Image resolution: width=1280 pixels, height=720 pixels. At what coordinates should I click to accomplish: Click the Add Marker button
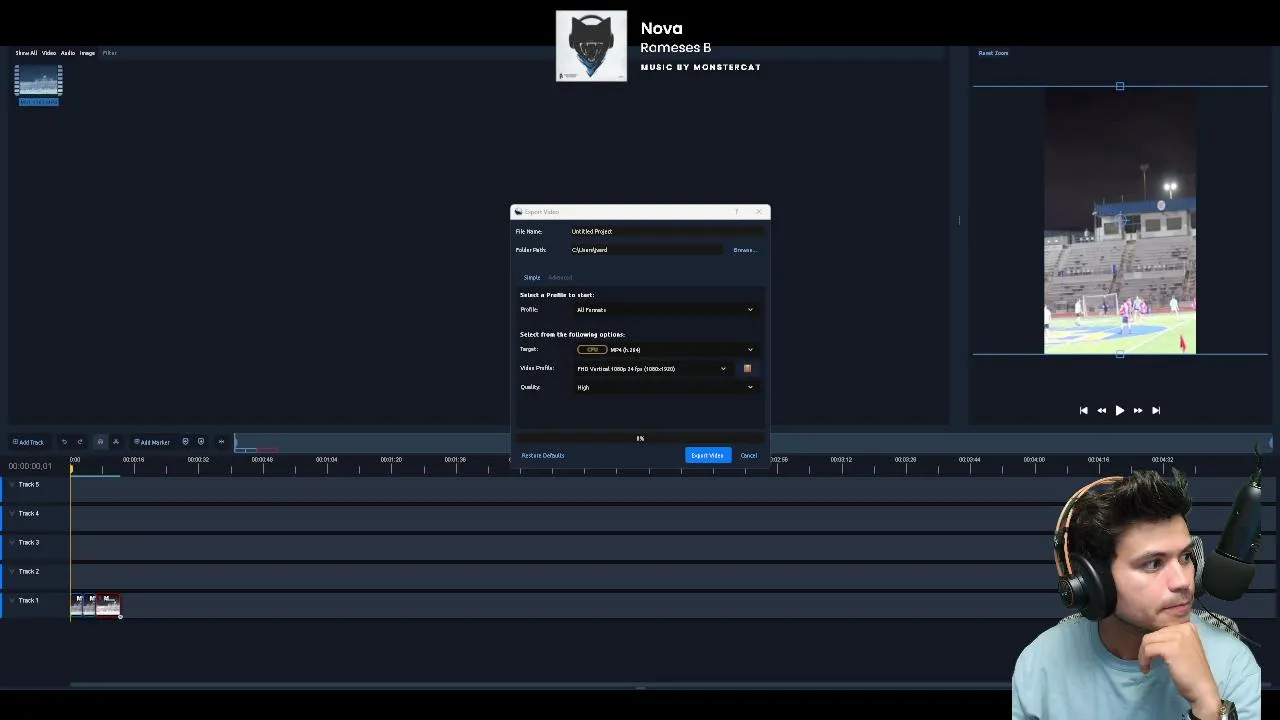152,442
